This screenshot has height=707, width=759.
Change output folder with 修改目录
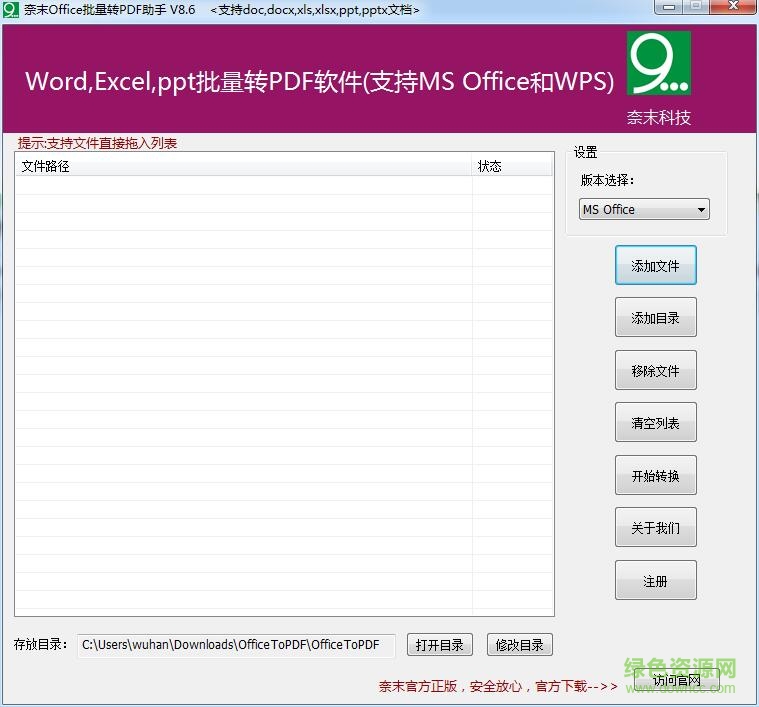point(520,645)
